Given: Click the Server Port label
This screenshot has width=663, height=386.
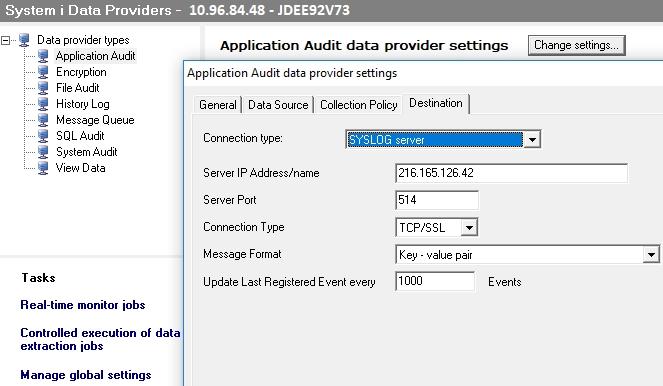Looking at the screenshot, I should tap(230, 200).
